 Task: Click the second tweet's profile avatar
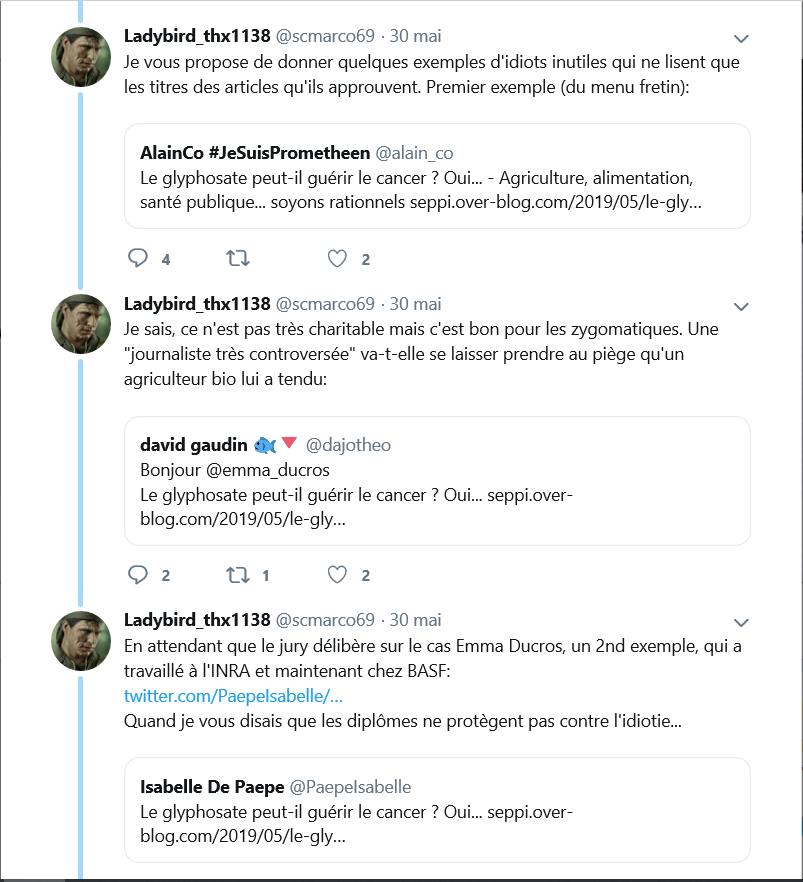(80, 324)
